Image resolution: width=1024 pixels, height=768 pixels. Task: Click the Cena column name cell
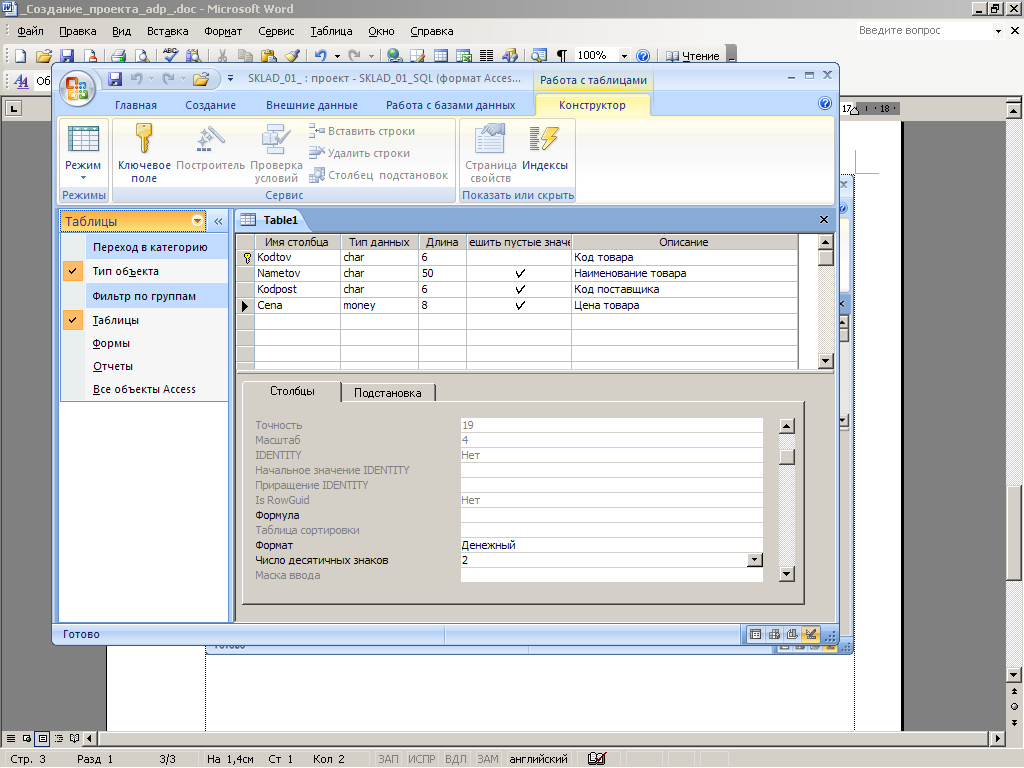298,305
